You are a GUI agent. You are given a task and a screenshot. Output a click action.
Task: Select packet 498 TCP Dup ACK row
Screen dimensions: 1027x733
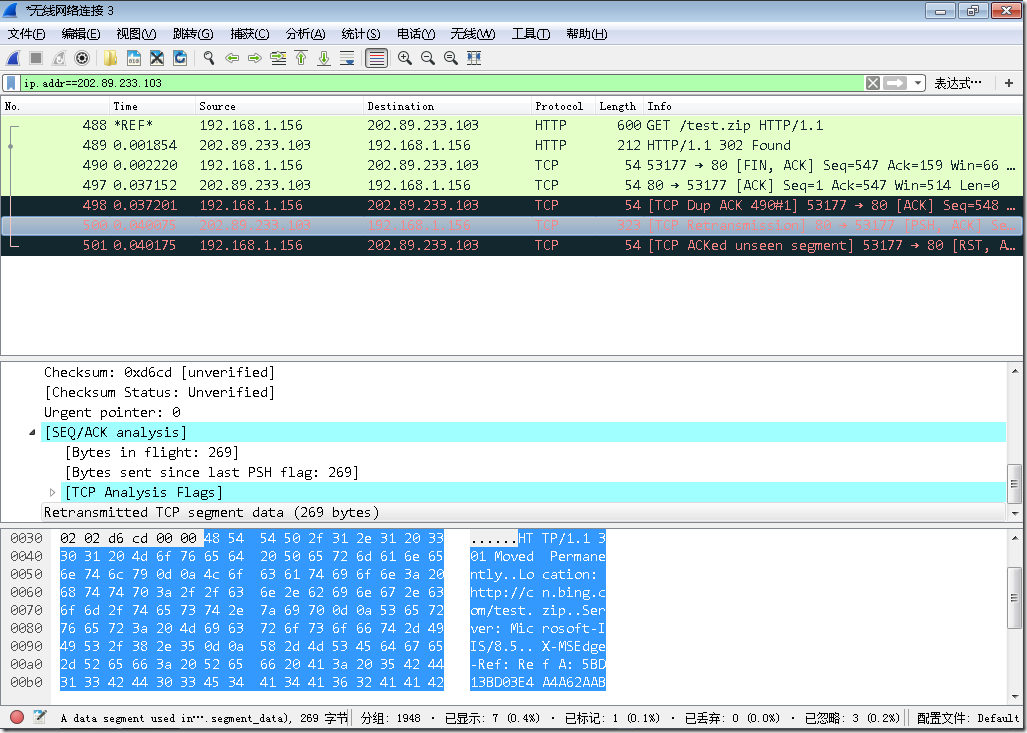[512, 205]
